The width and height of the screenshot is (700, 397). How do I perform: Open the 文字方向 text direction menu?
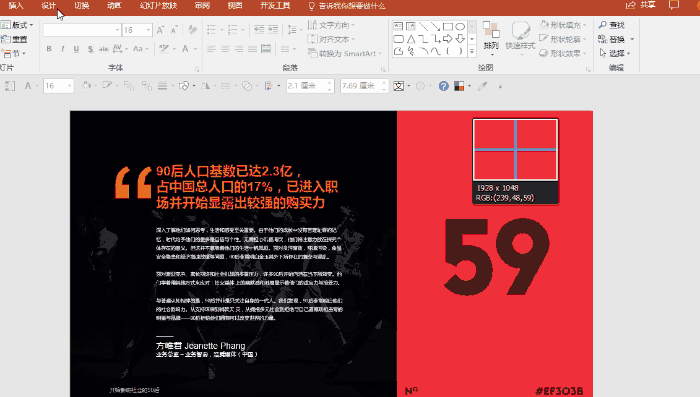pyautogui.click(x=331, y=25)
